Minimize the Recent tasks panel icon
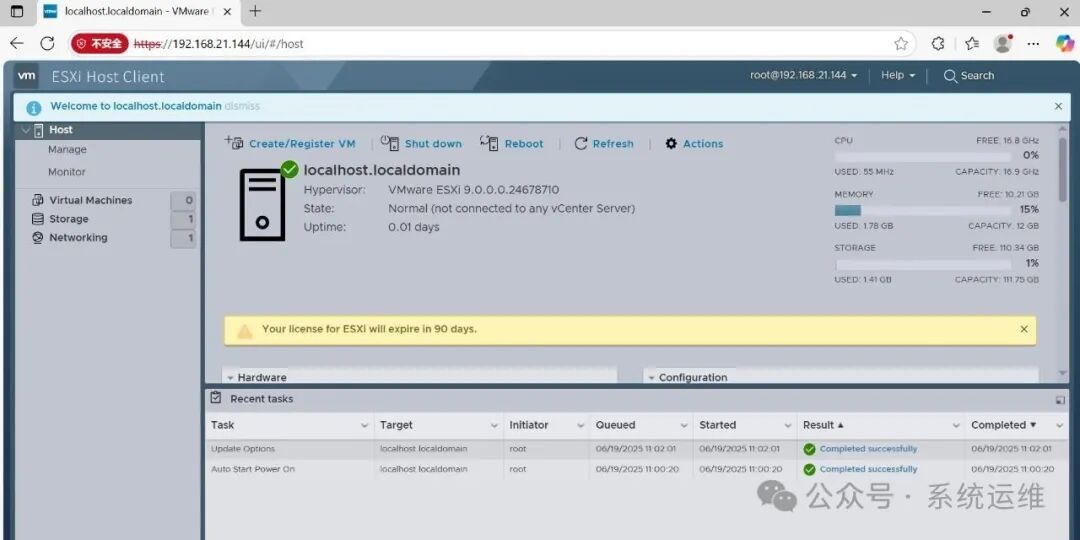The width and height of the screenshot is (1080, 540). [1059, 399]
